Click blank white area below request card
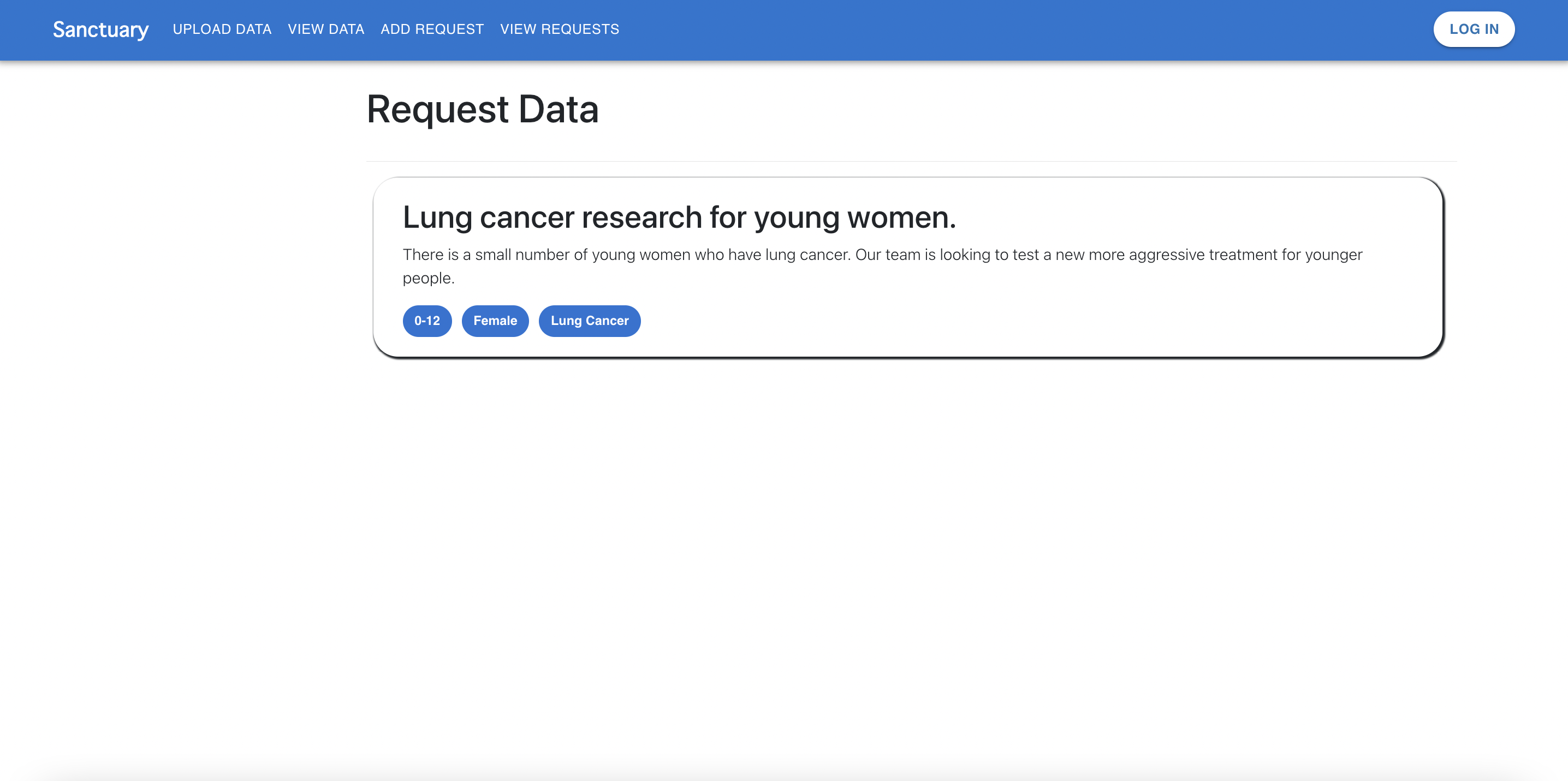This screenshot has height=781, width=1568. point(907,548)
